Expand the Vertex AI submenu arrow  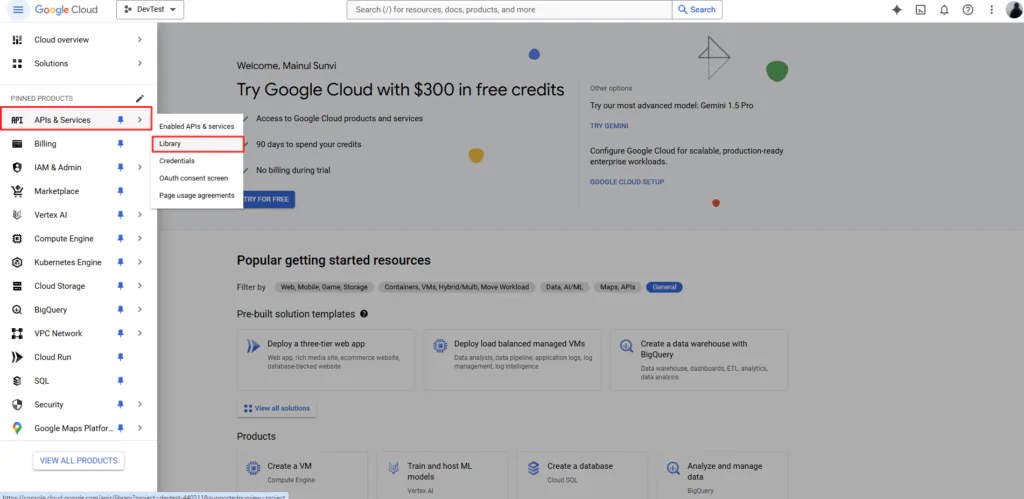(x=140, y=215)
